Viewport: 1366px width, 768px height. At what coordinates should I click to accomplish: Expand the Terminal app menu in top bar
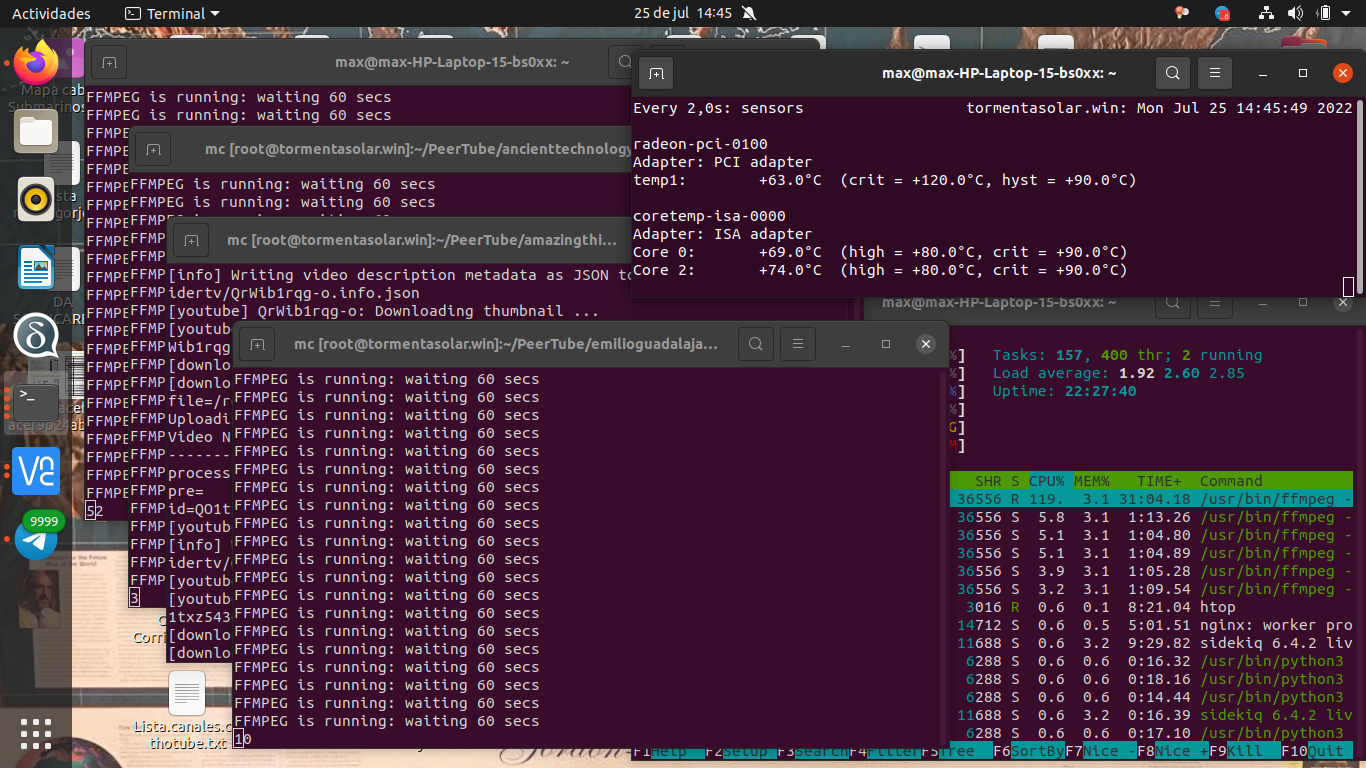[x=171, y=13]
